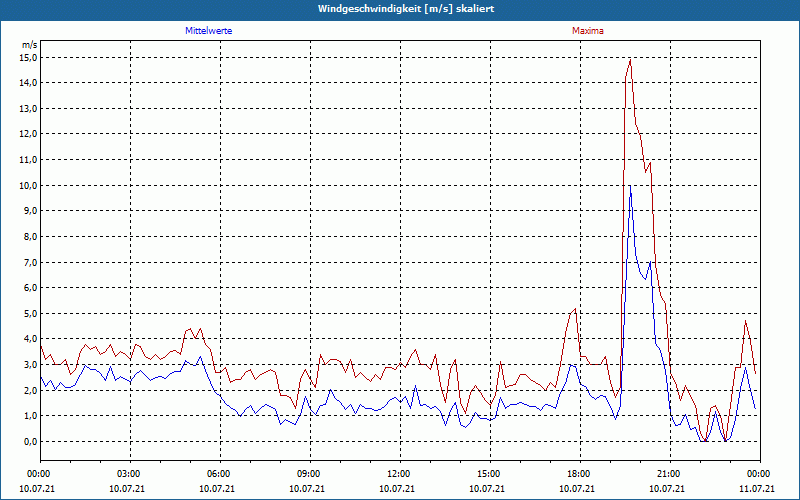Click the 12,0 y-axis value

click(29, 134)
